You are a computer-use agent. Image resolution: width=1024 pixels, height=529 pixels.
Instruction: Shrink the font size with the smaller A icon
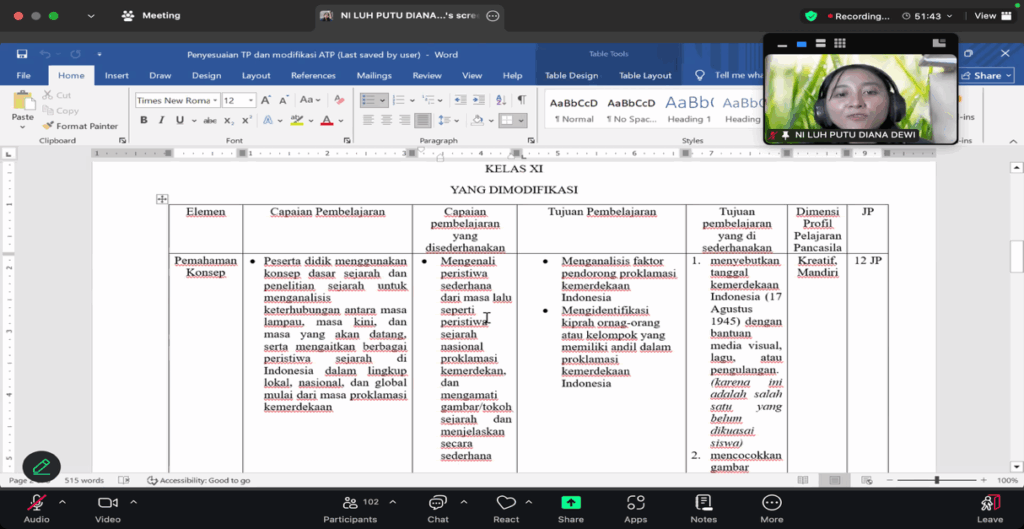[x=283, y=101]
